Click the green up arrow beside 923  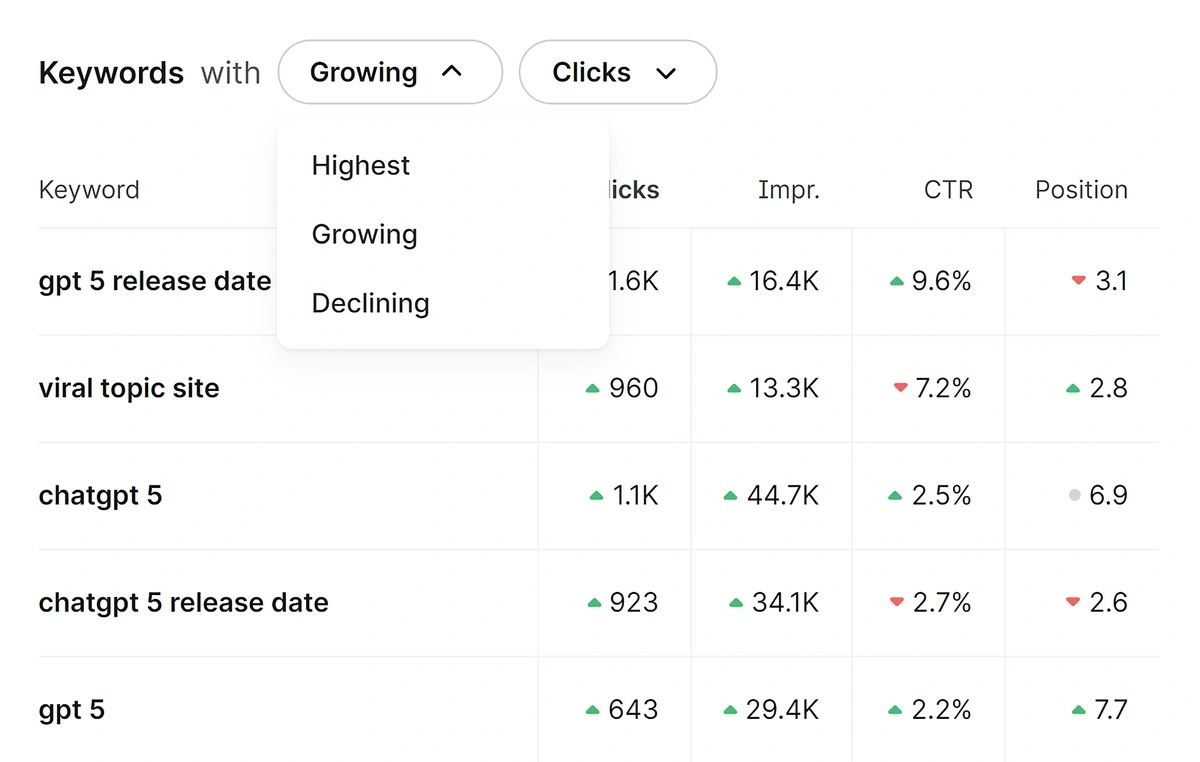594,603
